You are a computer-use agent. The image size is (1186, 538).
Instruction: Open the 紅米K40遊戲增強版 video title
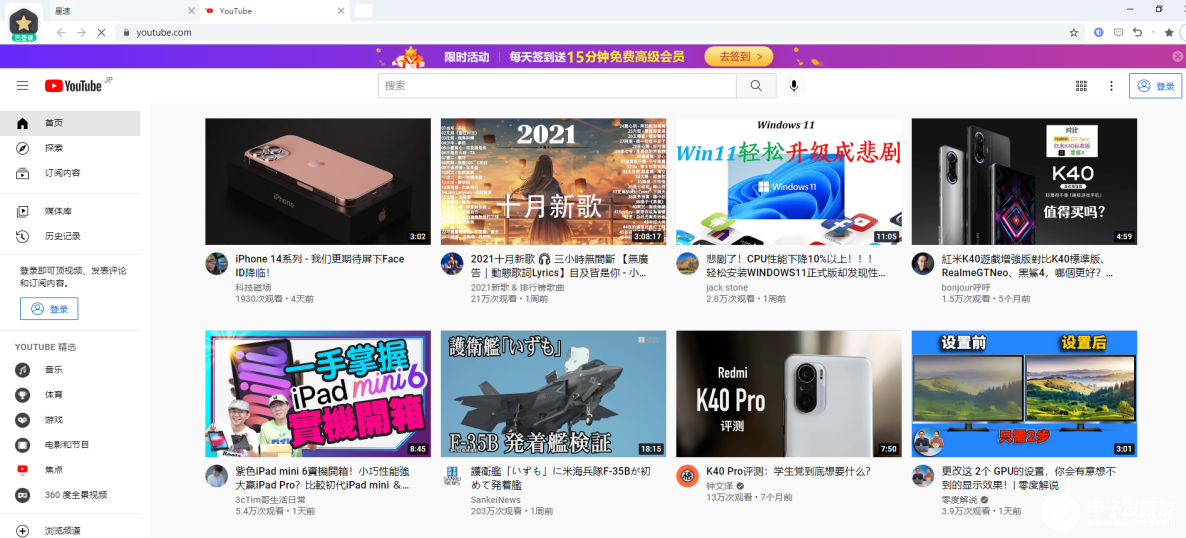(x=1027, y=266)
